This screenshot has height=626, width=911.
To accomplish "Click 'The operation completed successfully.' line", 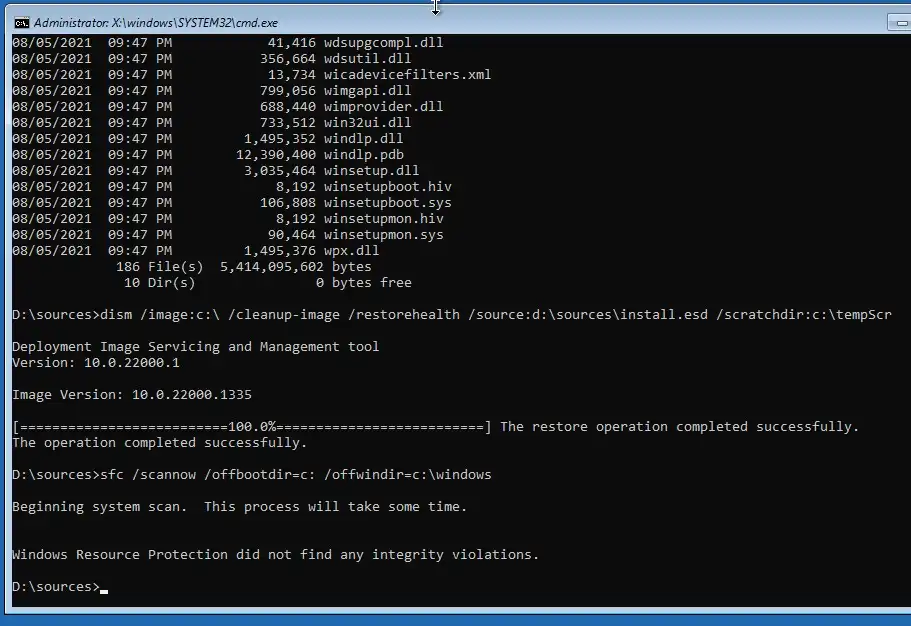I will coord(159,442).
